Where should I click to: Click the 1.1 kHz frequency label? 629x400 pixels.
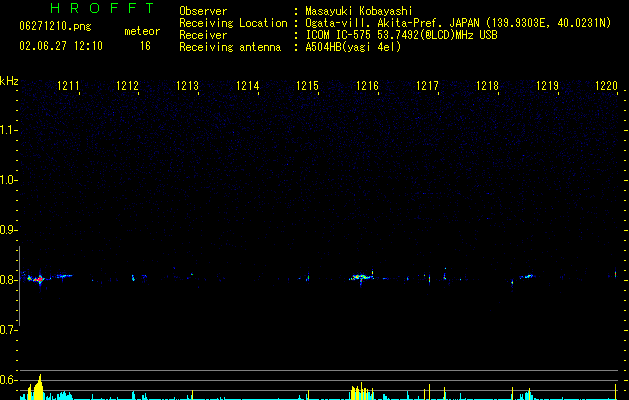click(8, 130)
